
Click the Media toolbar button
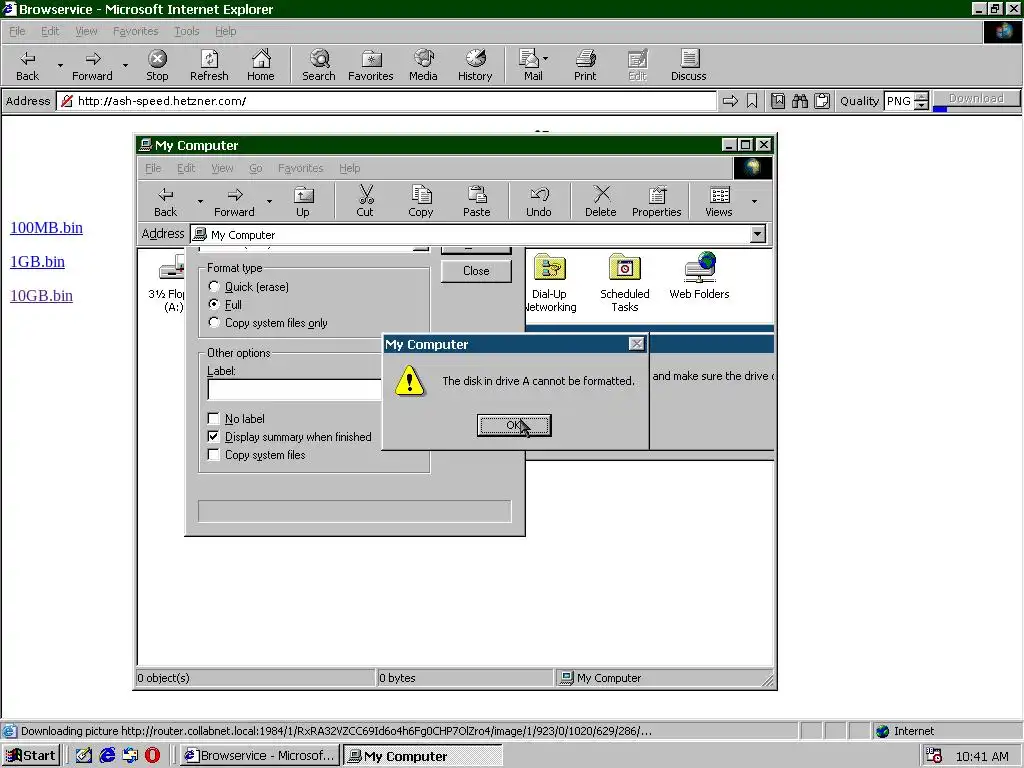(423, 65)
